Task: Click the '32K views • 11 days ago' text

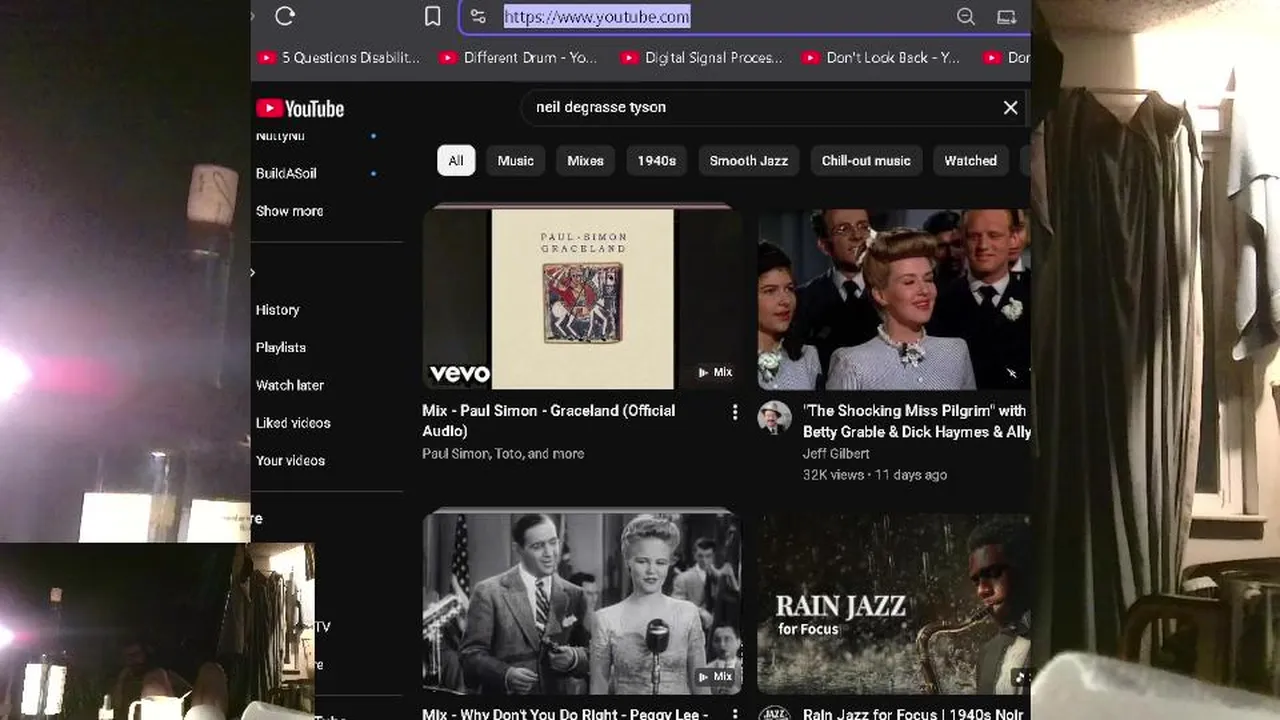Action: click(x=875, y=474)
